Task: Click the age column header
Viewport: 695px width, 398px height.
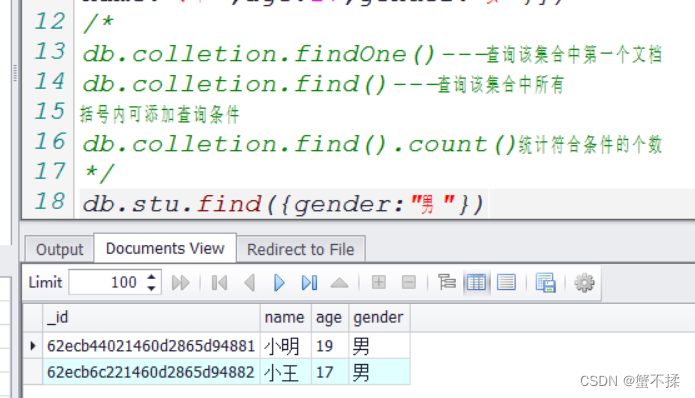Action: click(x=330, y=317)
